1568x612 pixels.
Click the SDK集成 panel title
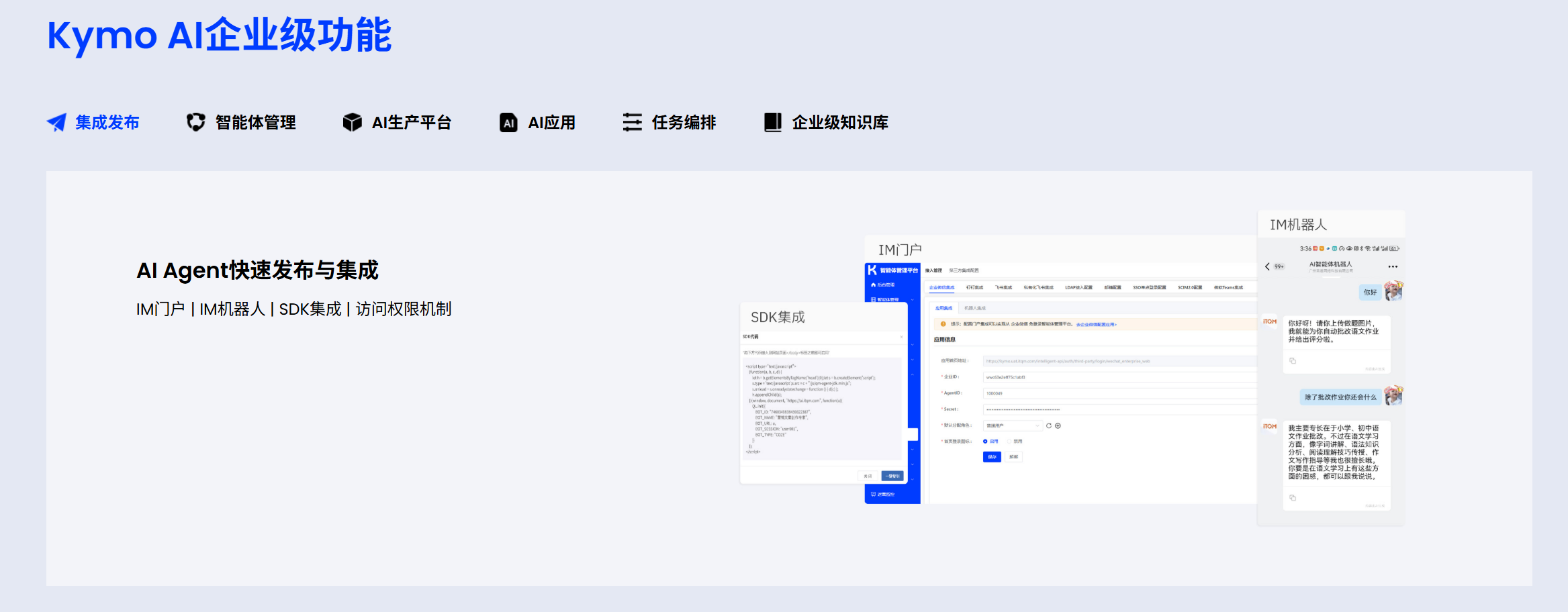pyautogui.click(x=778, y=317)
